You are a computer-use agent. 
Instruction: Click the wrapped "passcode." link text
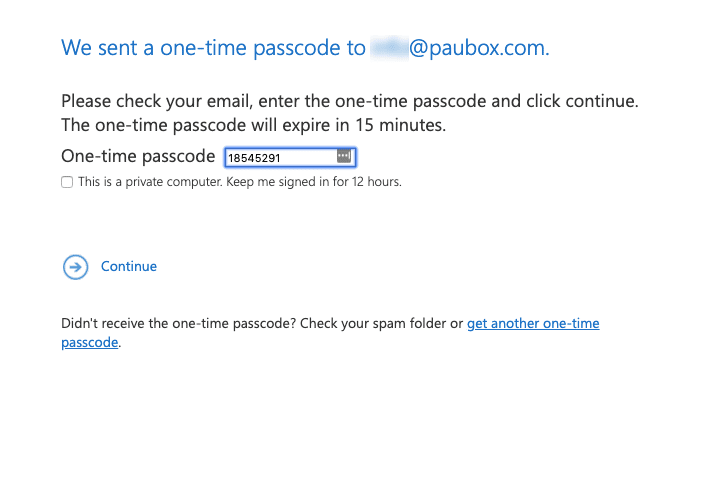point(90,342)
